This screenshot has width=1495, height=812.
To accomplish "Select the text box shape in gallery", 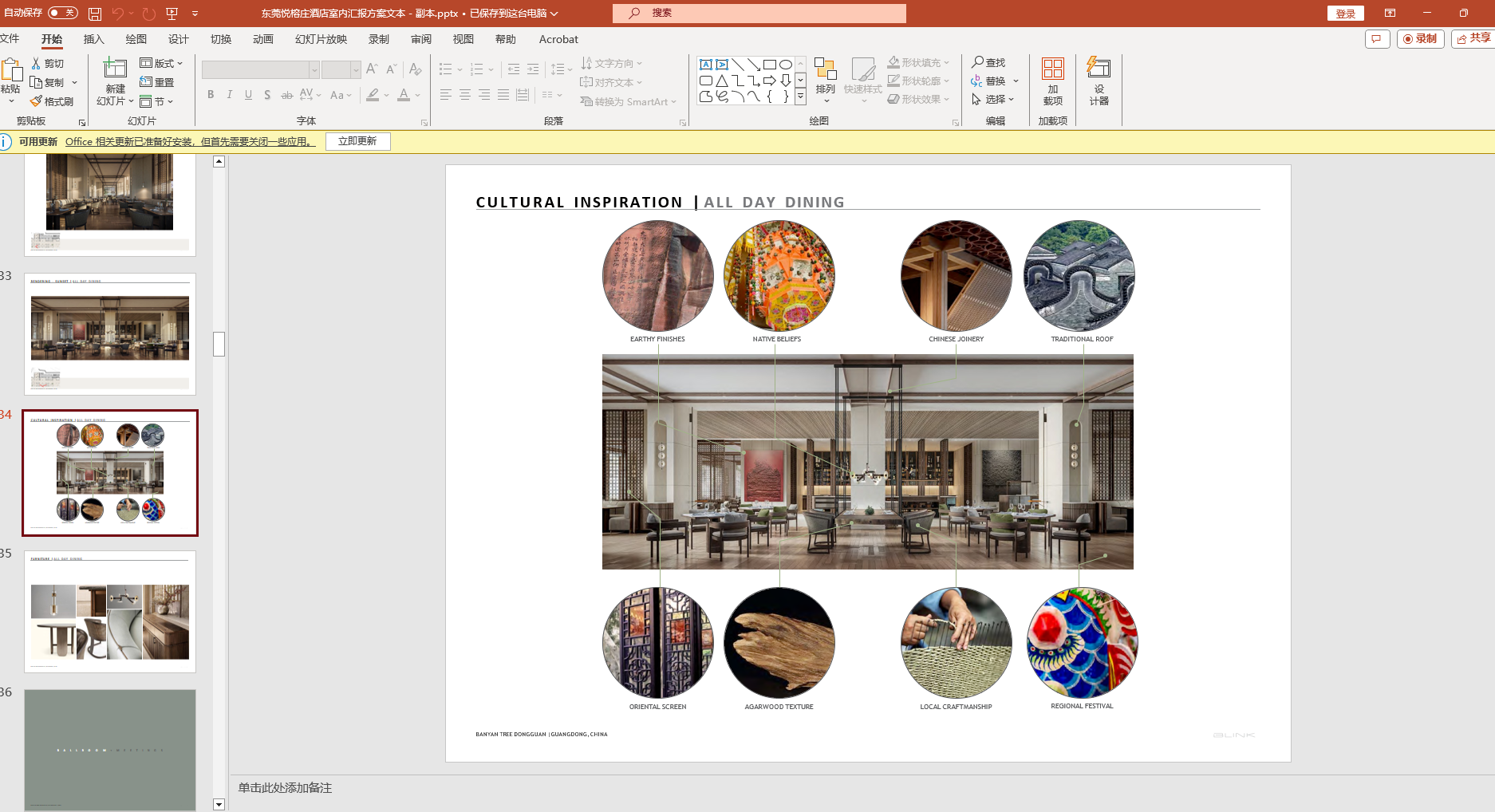I will pyautogui.click(x=706, y=65).
